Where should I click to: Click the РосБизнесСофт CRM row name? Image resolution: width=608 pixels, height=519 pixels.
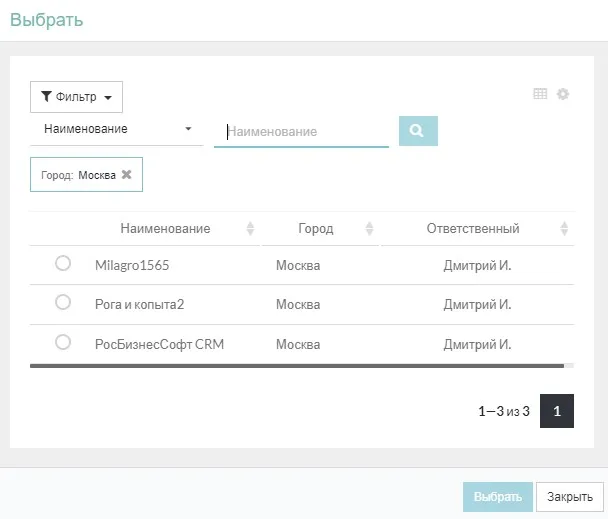pyautogui.click(x=160, y=344)
